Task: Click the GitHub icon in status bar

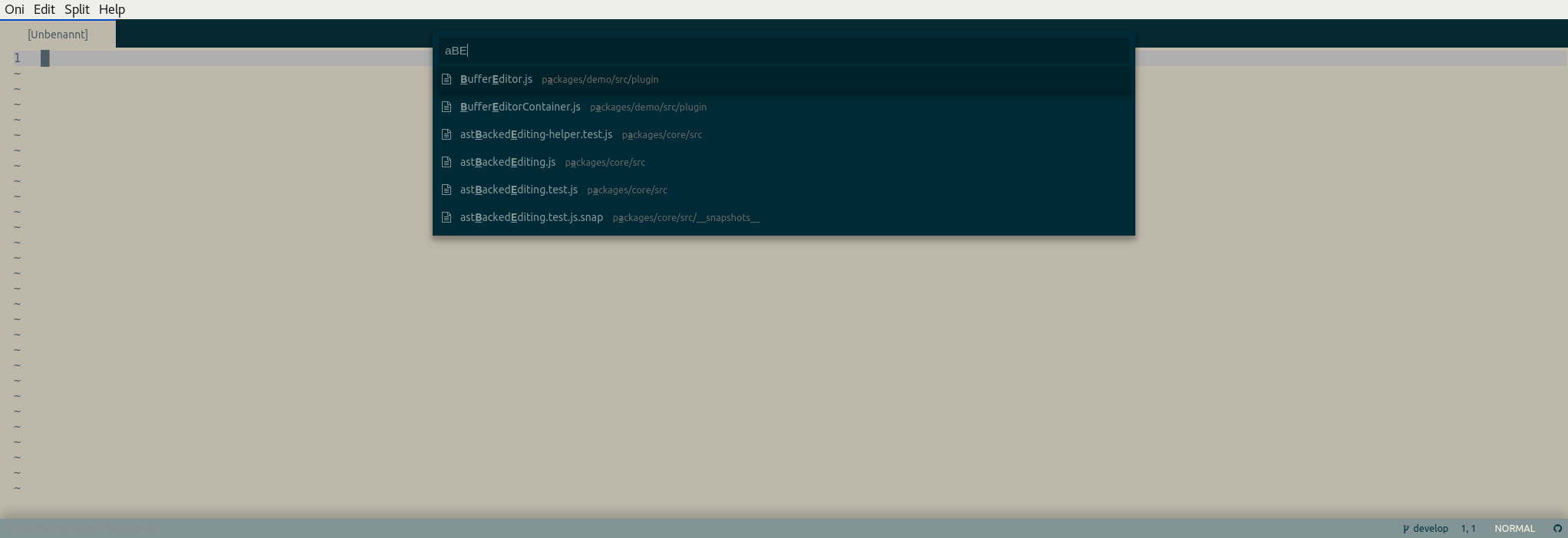Action: click(x=1557, y=529)
